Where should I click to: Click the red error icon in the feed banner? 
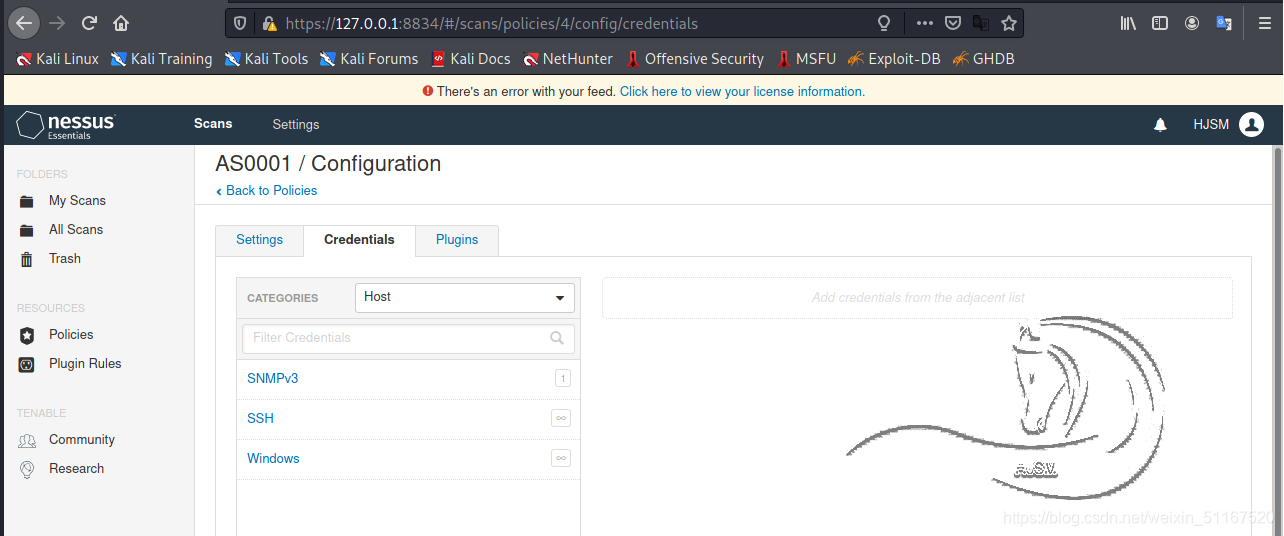(428, 91)
